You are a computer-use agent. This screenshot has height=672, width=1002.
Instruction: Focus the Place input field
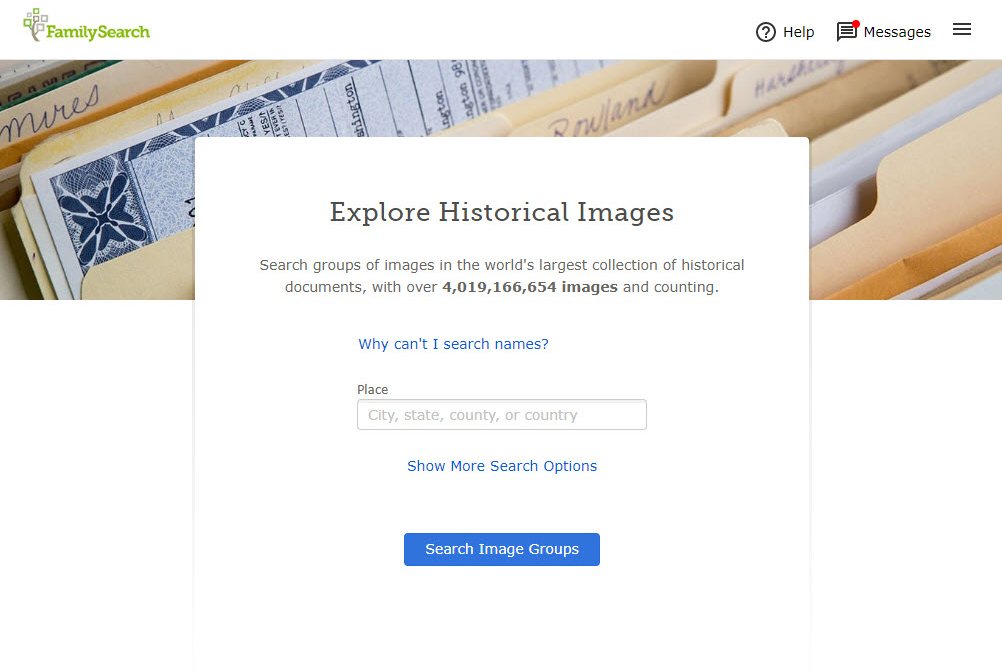coord(502,415)
